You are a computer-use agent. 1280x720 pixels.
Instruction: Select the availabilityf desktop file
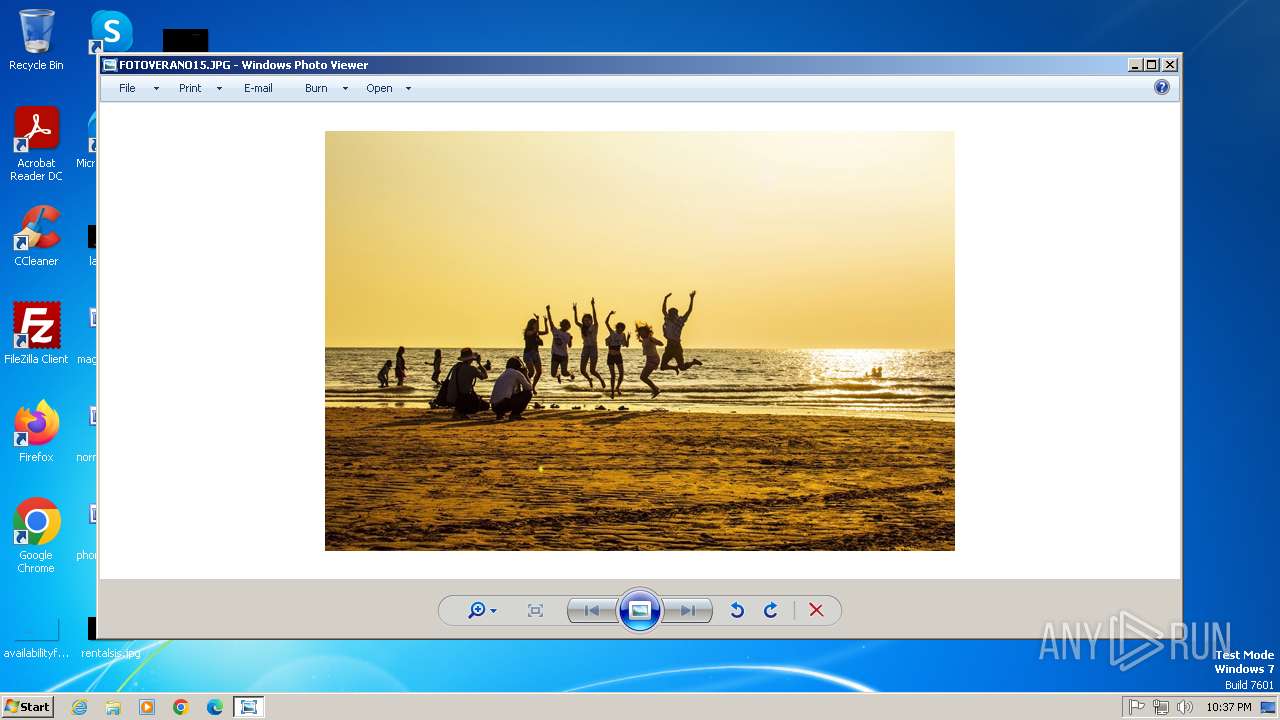click(36, 640)
